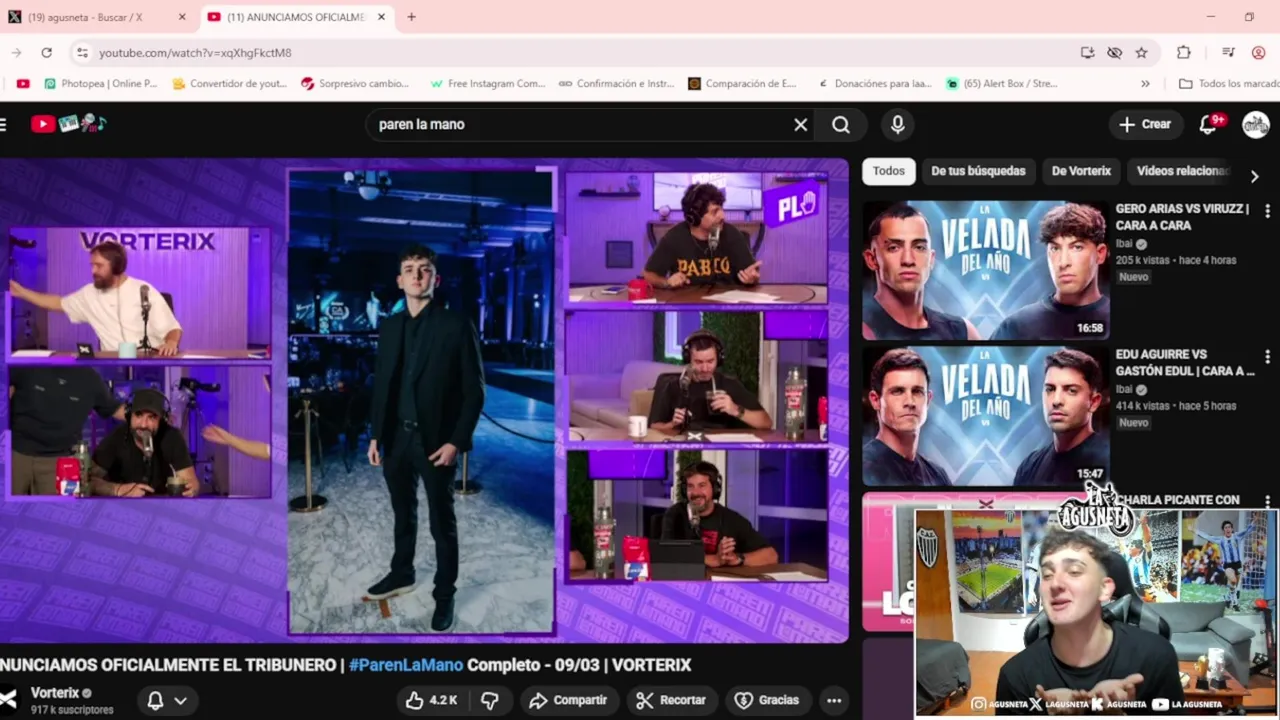
Task: Close the 'ANUNCIAMOS OFICIALME' YouTube tab
Action: tap(381, 17)
